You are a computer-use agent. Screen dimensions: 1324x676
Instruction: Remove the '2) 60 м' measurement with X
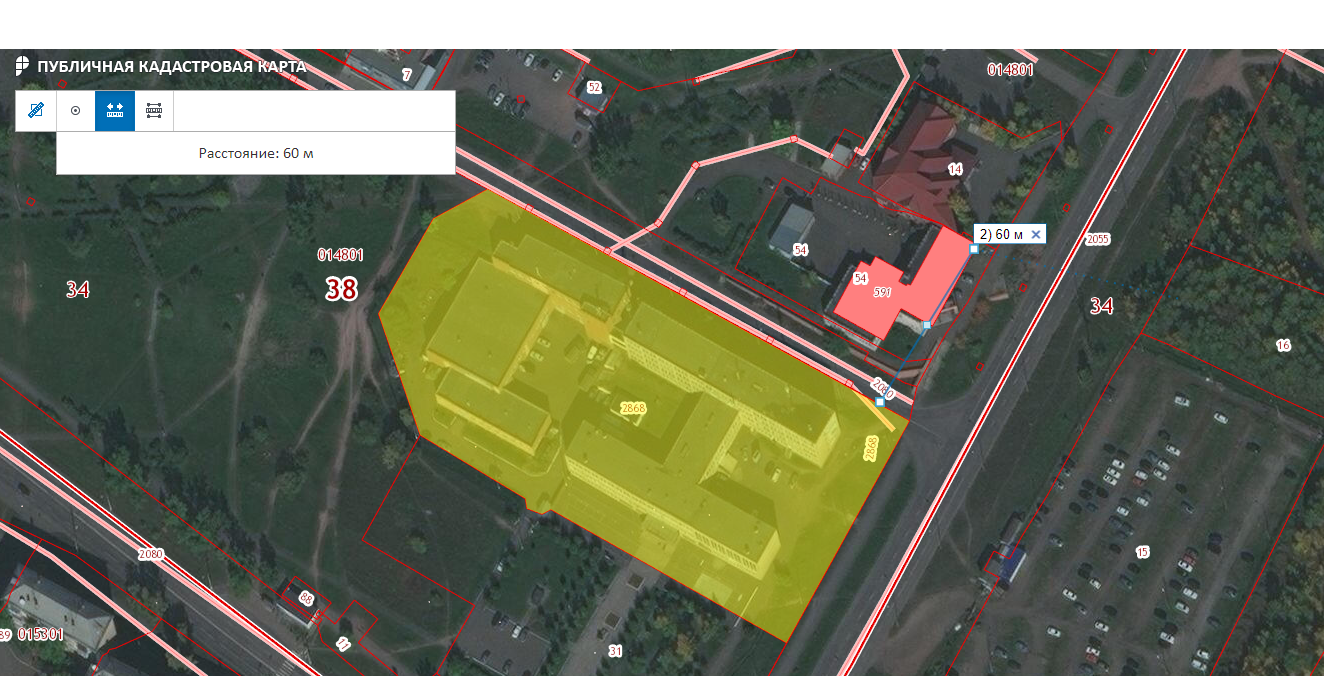[x=1036, y=234]
